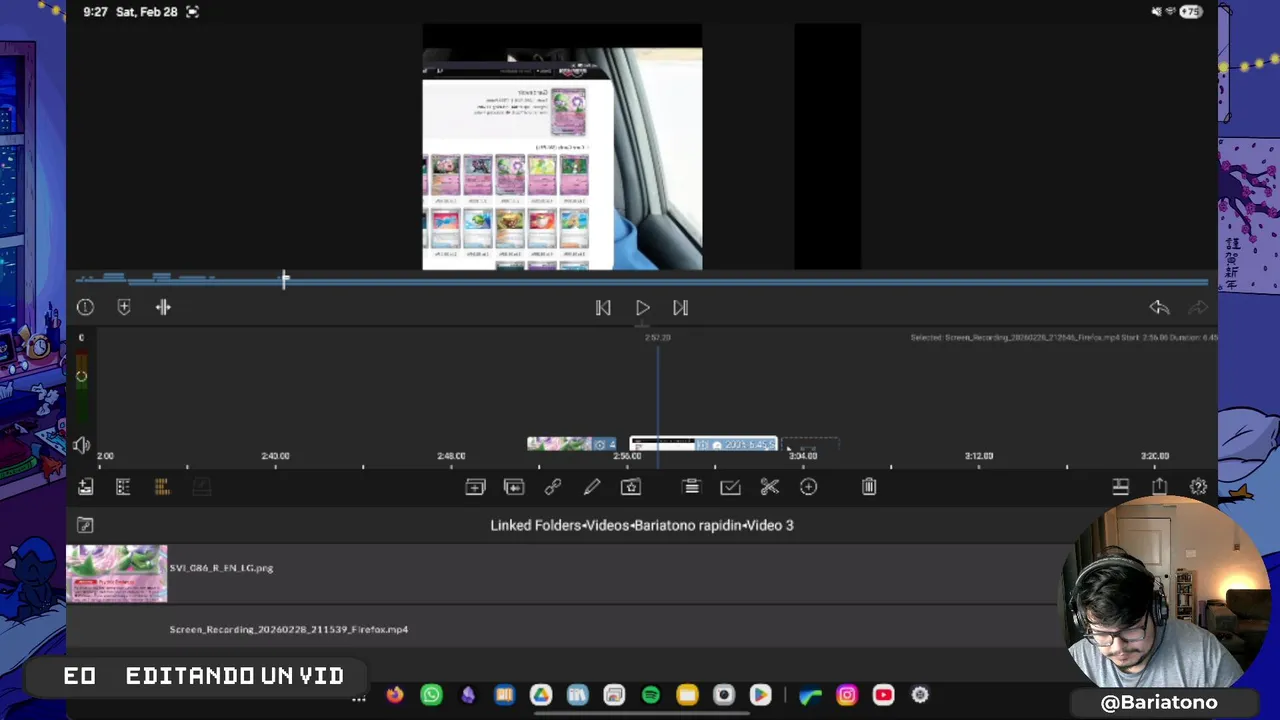The width and height of the screenshot is (1280, 720).
Task: Split the clip with the scissors
Action: click(x=769, y=487)
